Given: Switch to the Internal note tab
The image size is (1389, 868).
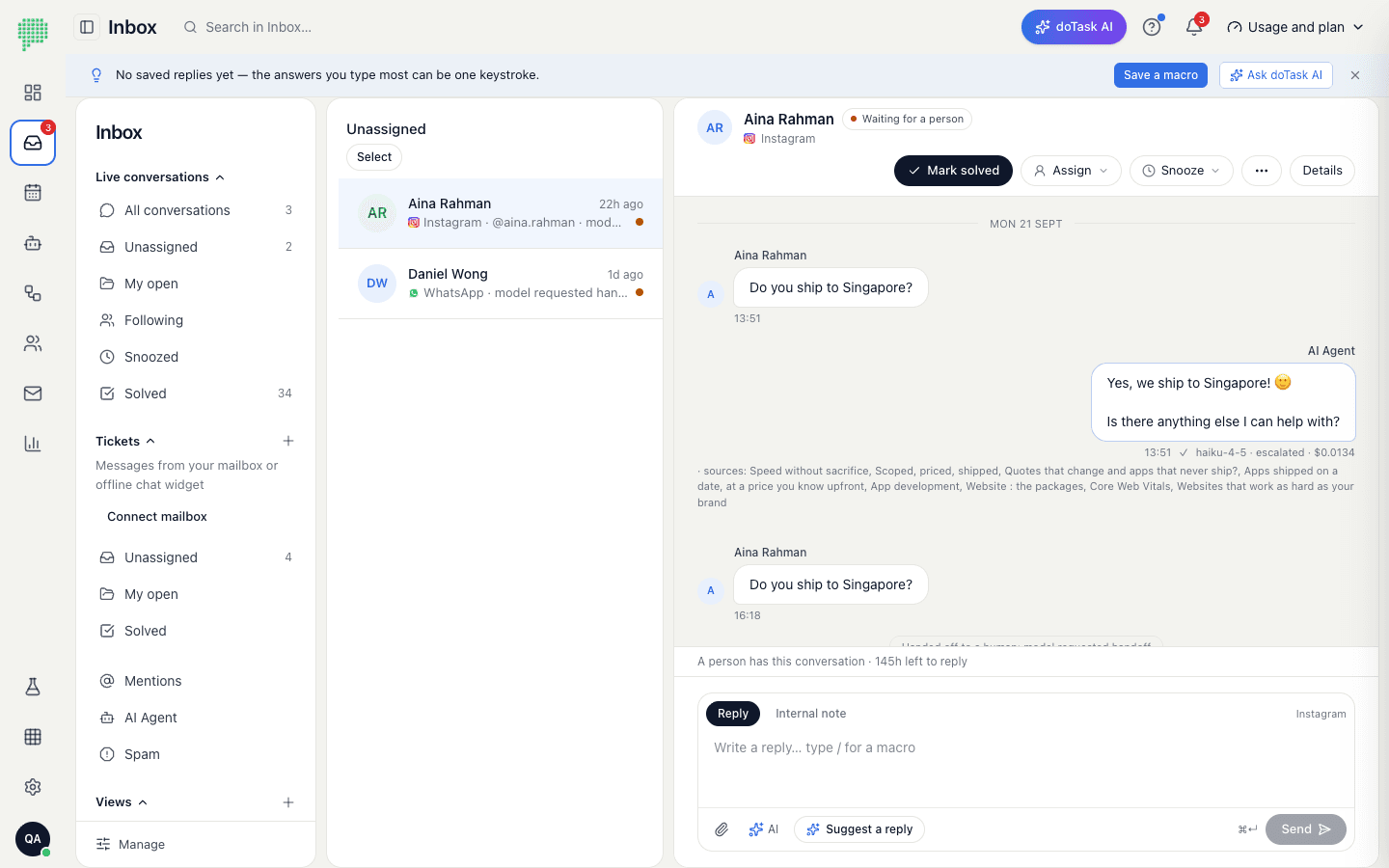Looking at the screenshot, I should coord(810,714).
